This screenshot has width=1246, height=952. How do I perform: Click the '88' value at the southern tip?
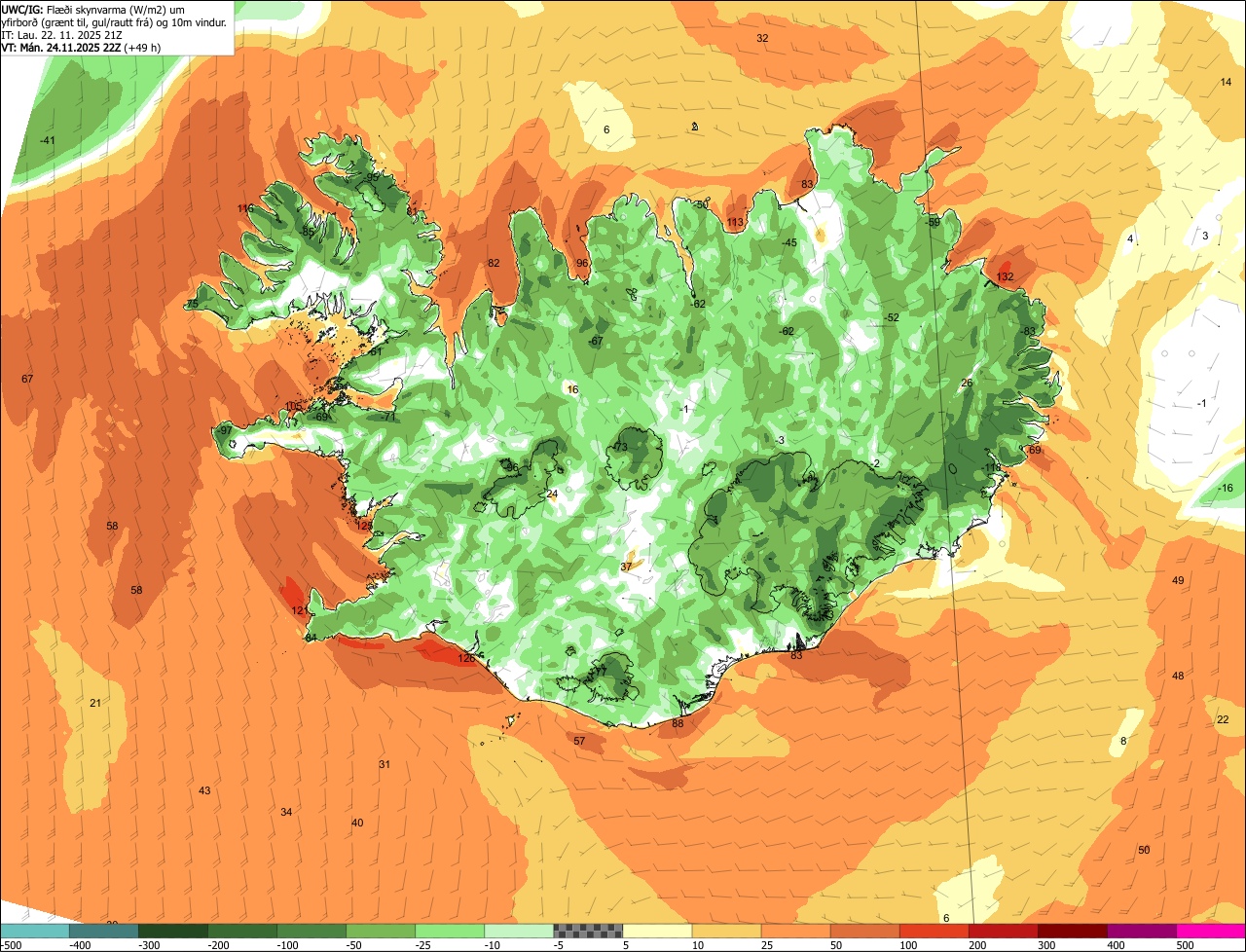678,723
